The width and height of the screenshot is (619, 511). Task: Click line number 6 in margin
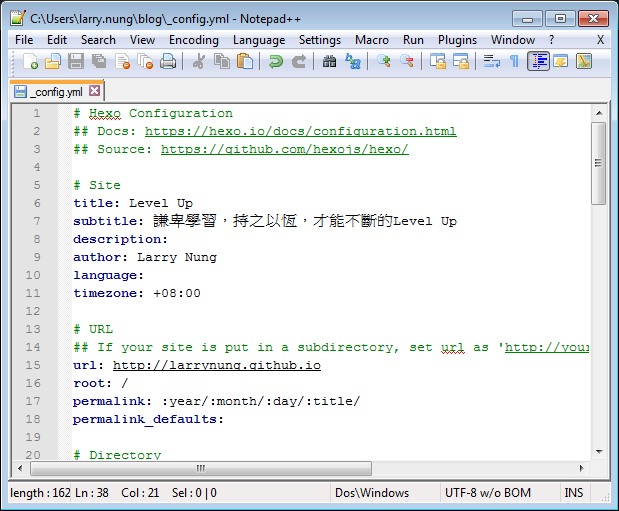[37, 203]
